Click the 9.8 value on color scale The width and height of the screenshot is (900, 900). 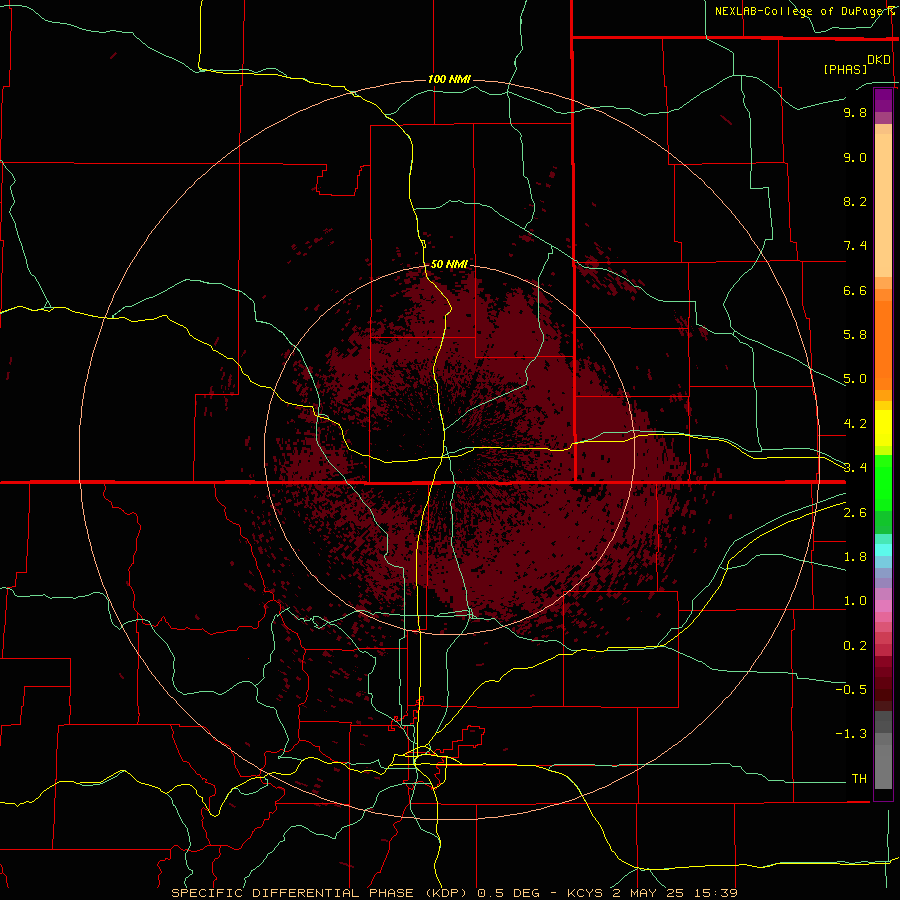pyautogui.click(x=855, y=112)
